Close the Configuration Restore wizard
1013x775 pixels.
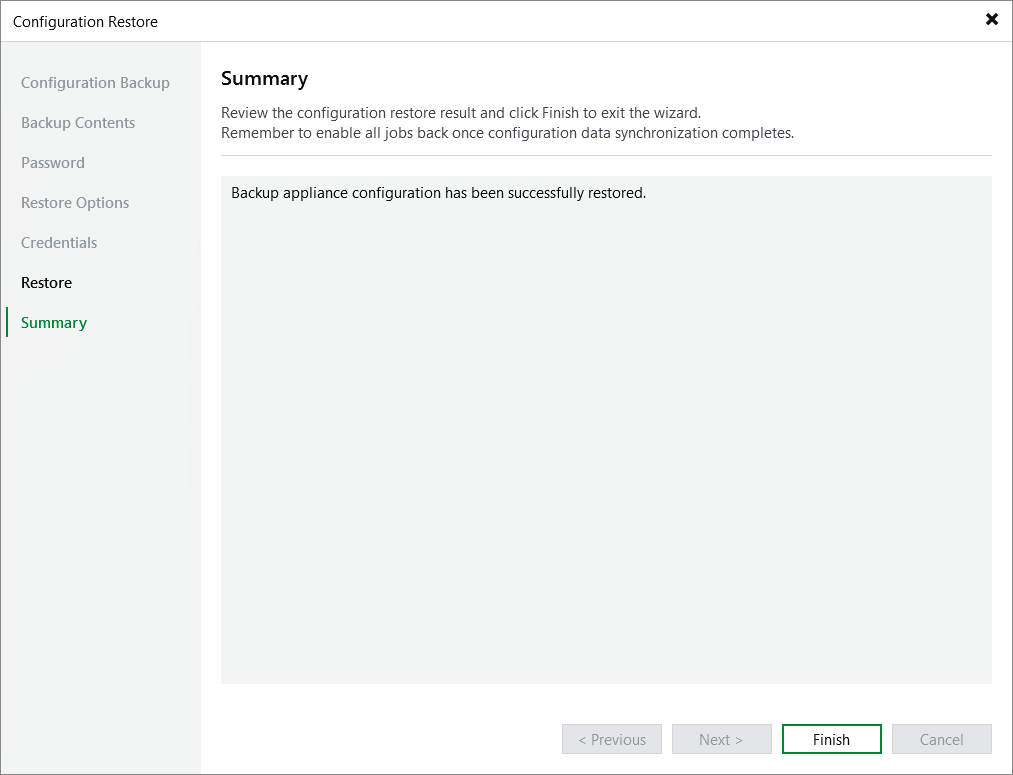(x=991, y=19)
